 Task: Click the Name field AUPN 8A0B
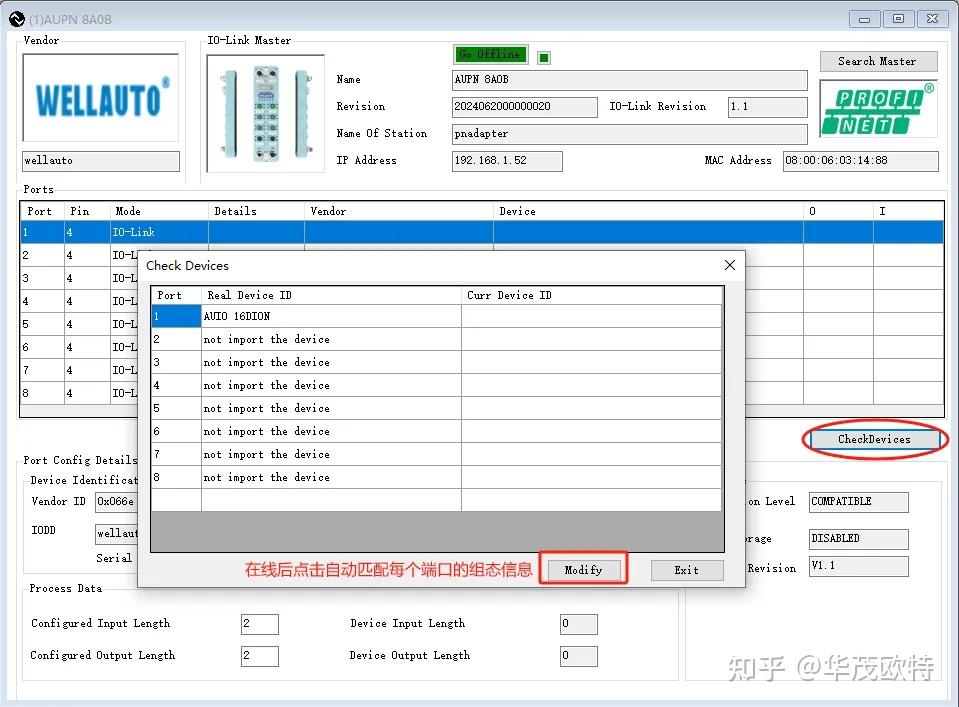[x=629, y=80]
